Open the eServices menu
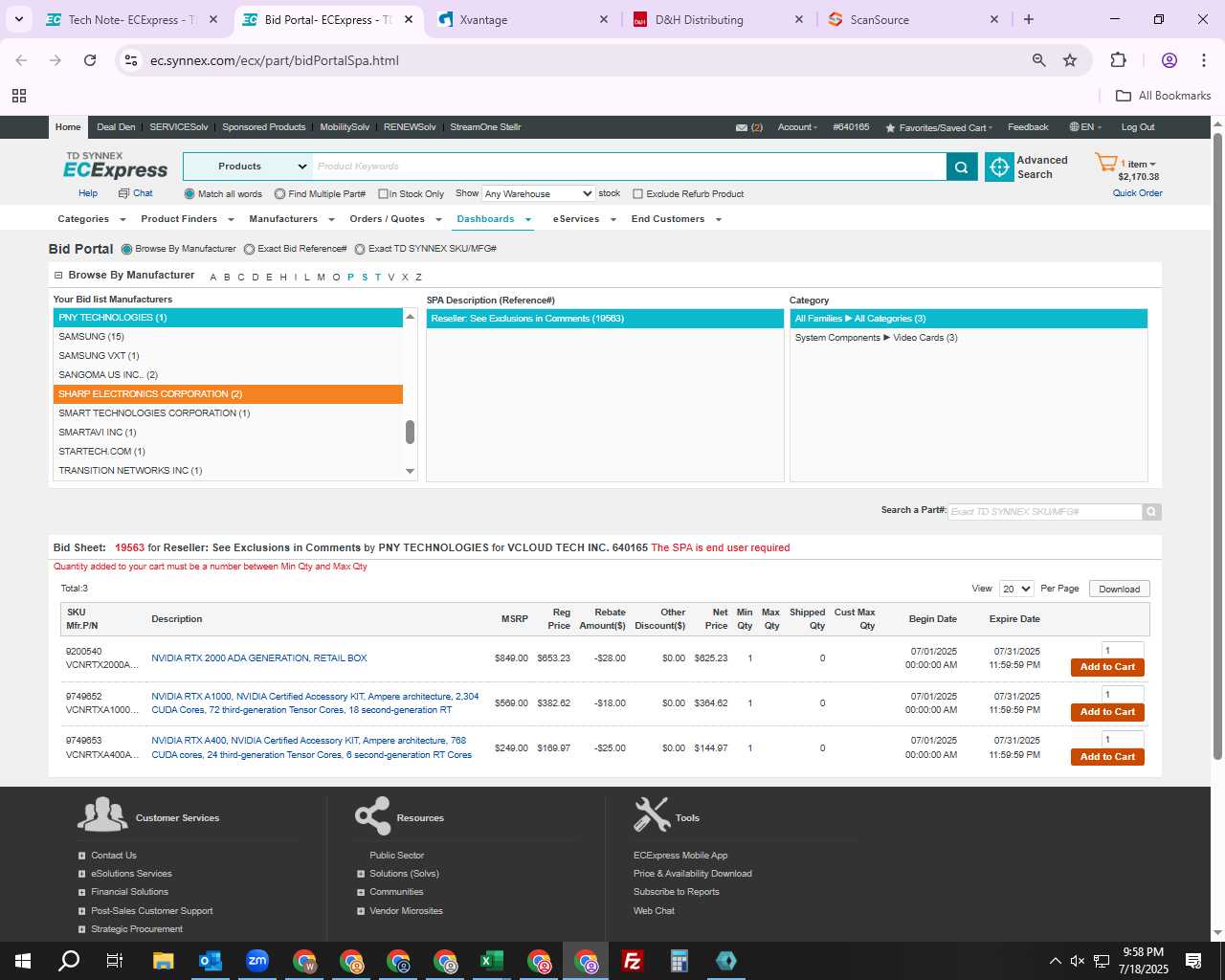 583,219
